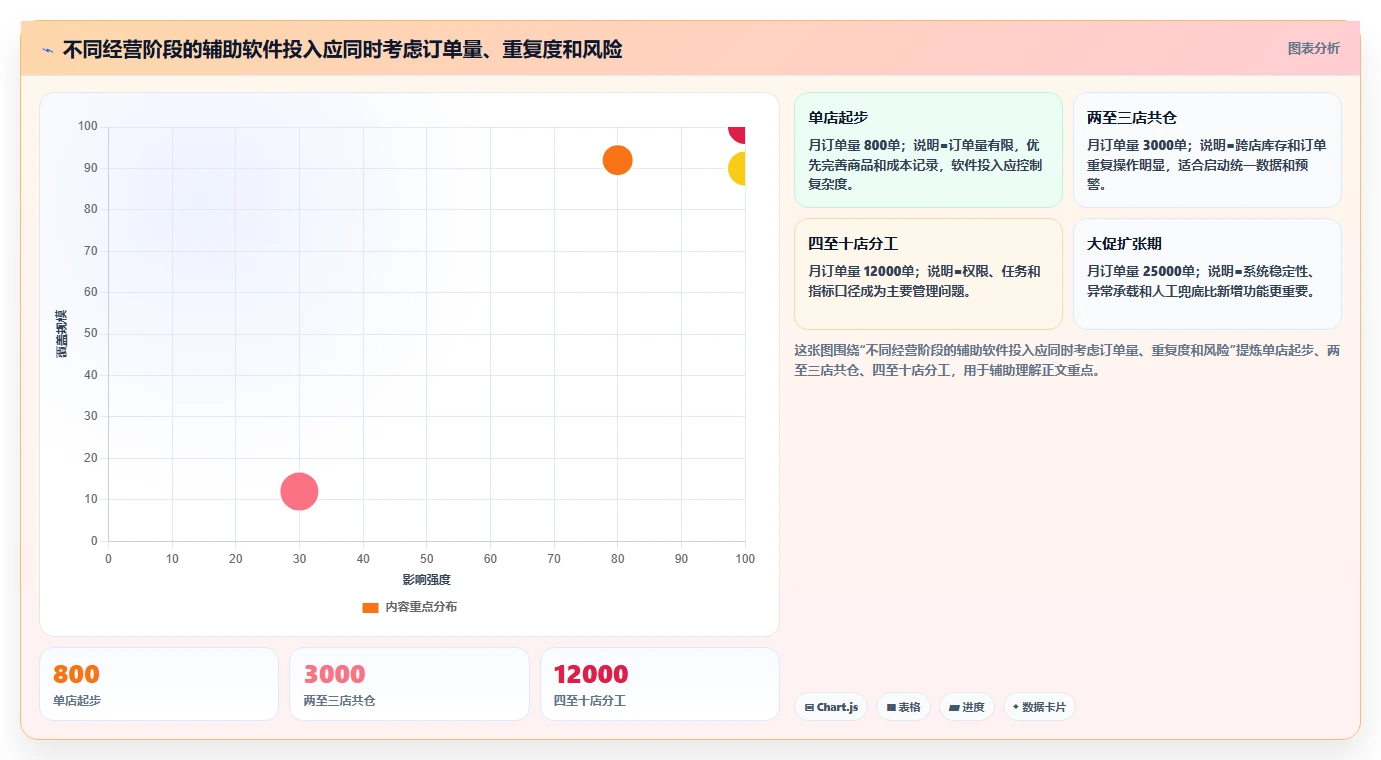The height and width of the screenshot is (760, 1381).
Task: Select the orange bubble at x=80
Action: coord(617,160)
